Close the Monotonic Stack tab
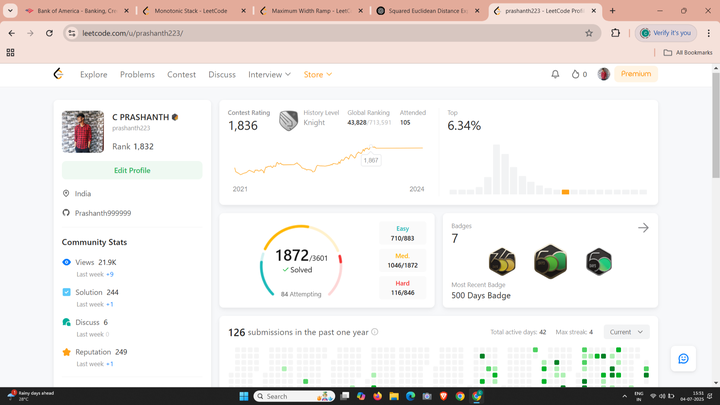Viewport: 720px width, 405px height. [x=243, y=11]
